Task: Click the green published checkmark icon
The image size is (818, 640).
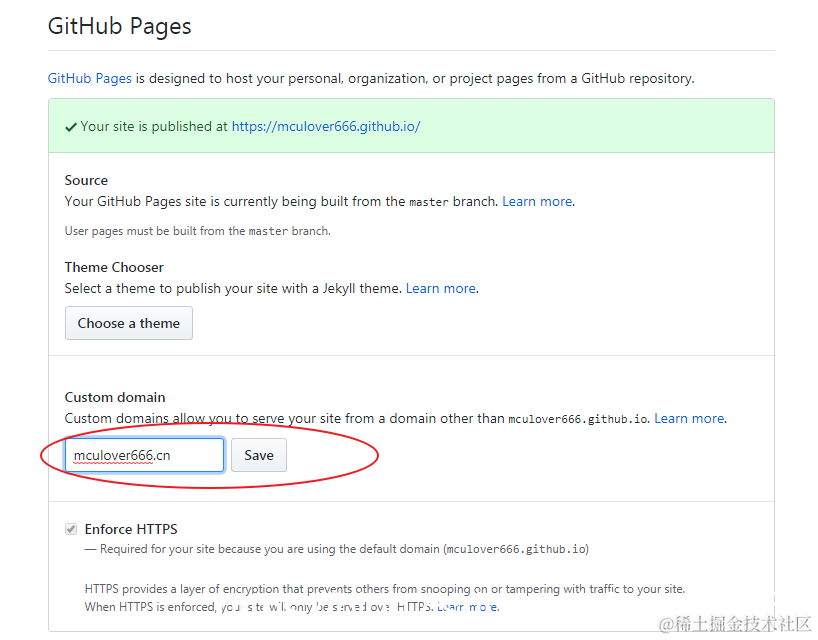Action: pos(71,127)
